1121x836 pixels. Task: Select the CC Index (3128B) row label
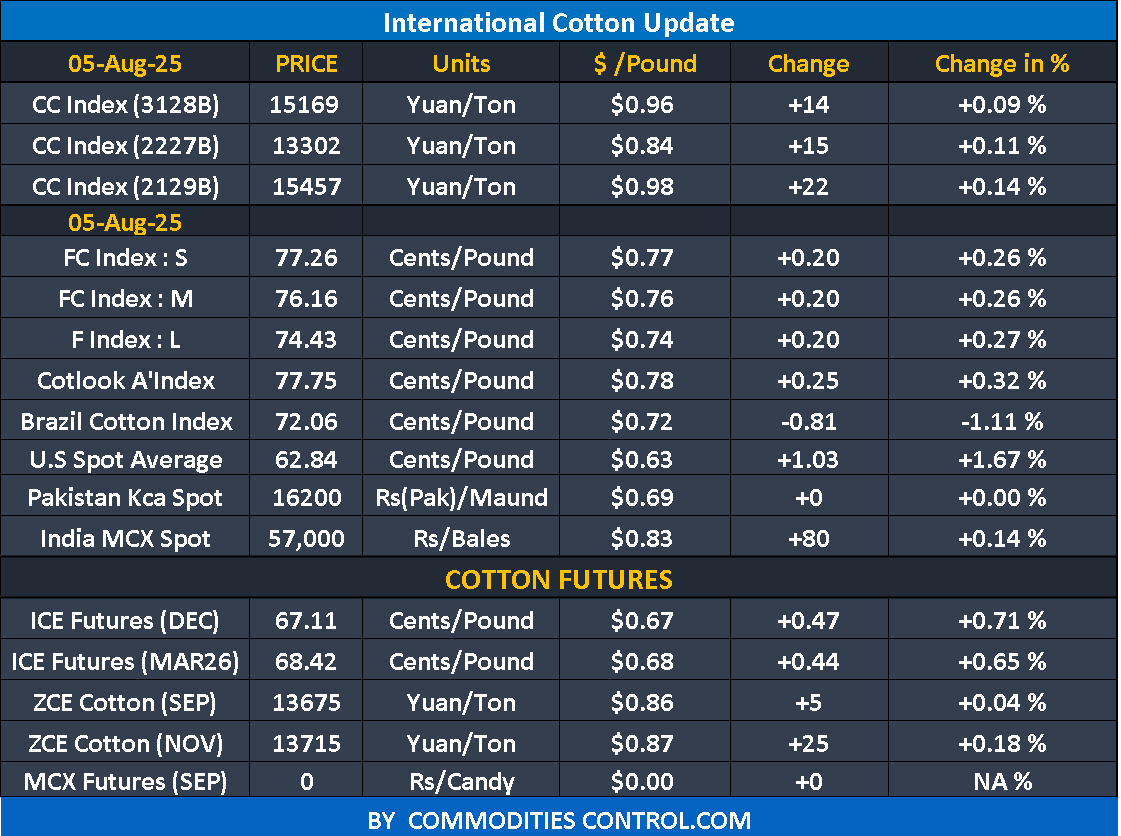point(125,104)
